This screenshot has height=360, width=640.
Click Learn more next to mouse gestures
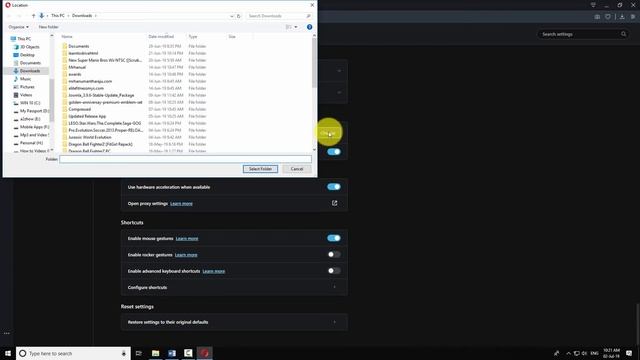click(187, 238)
